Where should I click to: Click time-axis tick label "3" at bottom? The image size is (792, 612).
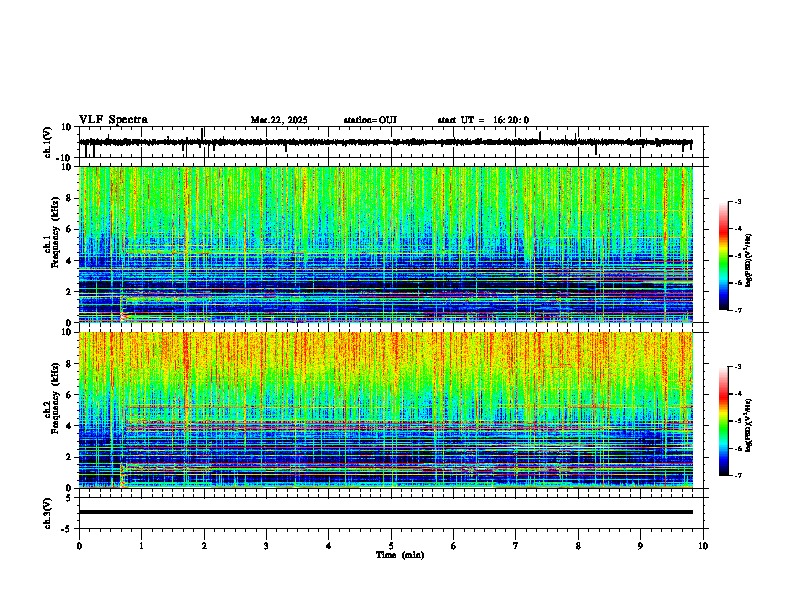tap(266, 546)
